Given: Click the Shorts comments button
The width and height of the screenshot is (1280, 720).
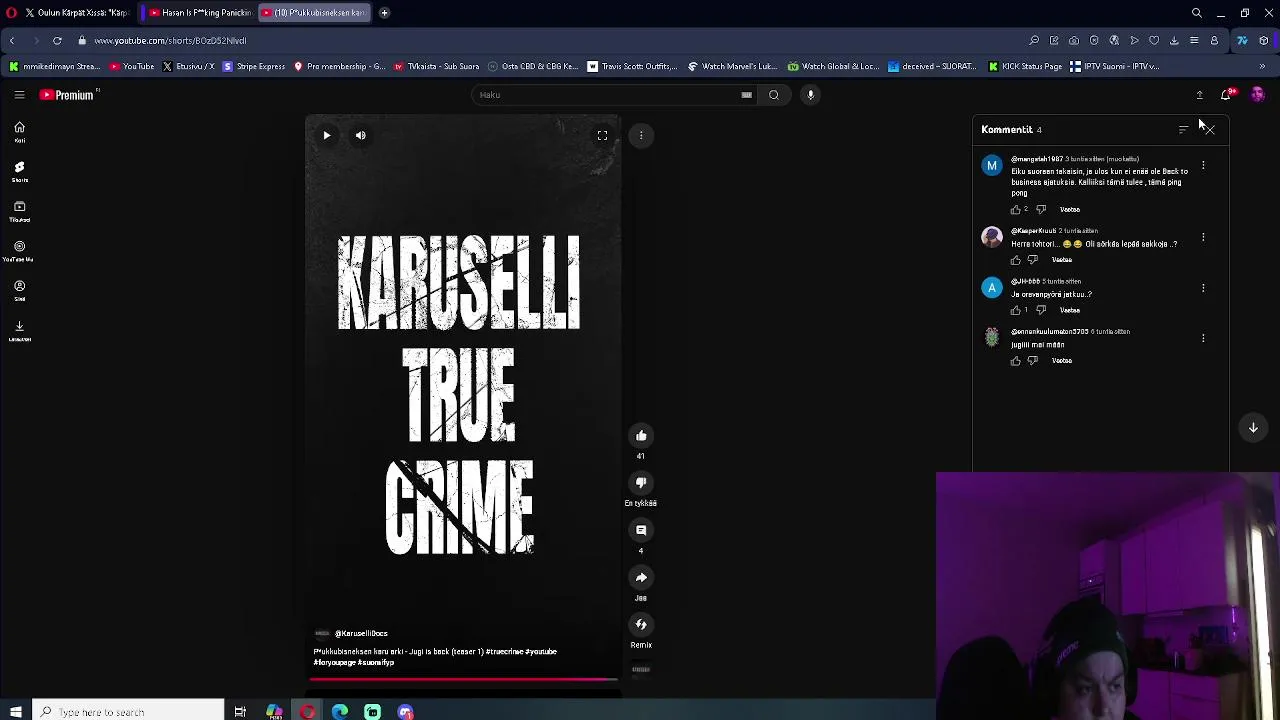Looking at the screenshot, I should pyautogui.click(x=641, y=530).
